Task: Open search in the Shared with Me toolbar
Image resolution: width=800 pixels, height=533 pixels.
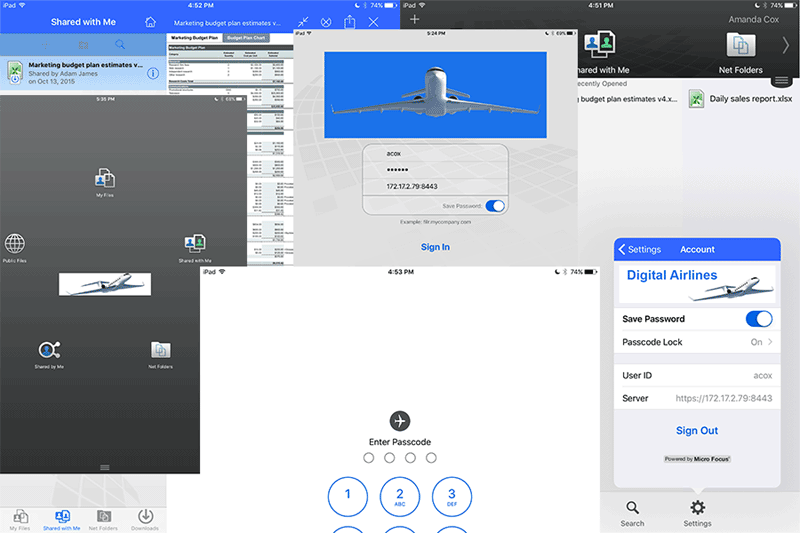Action: coord(120,45)
